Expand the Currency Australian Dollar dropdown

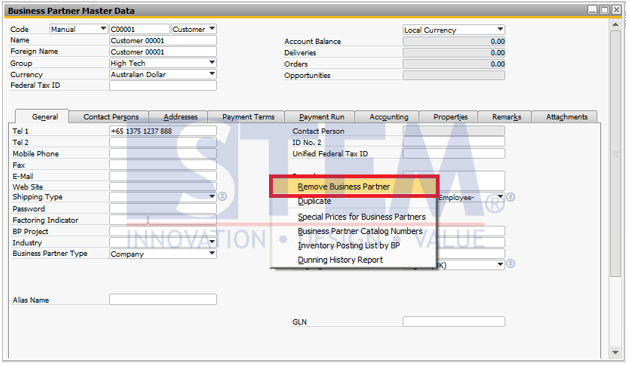[212, 74]
